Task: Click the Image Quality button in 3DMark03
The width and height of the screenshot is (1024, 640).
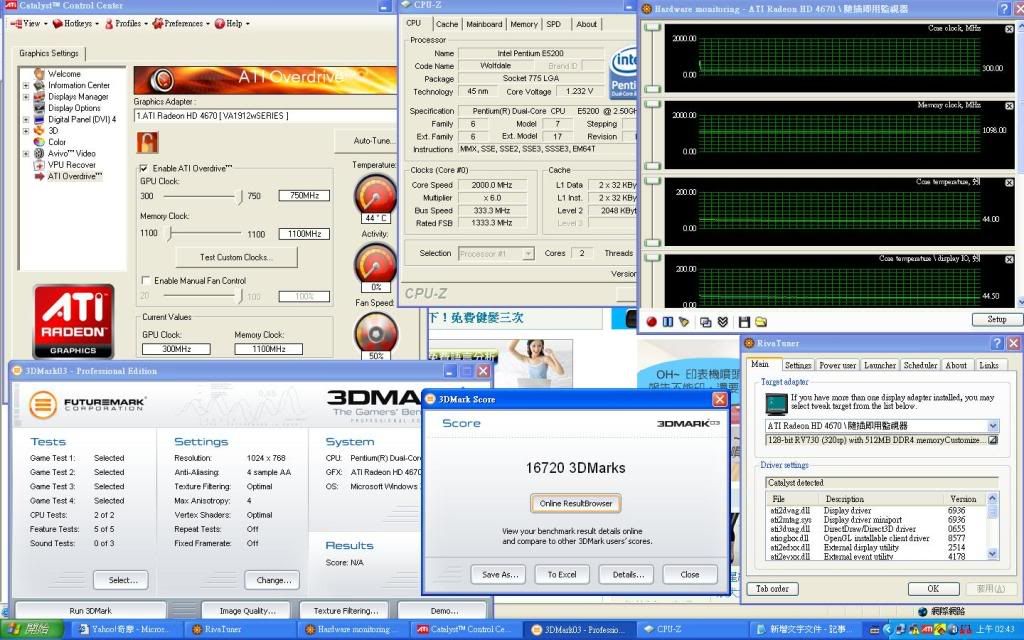Action: (247, 611)
